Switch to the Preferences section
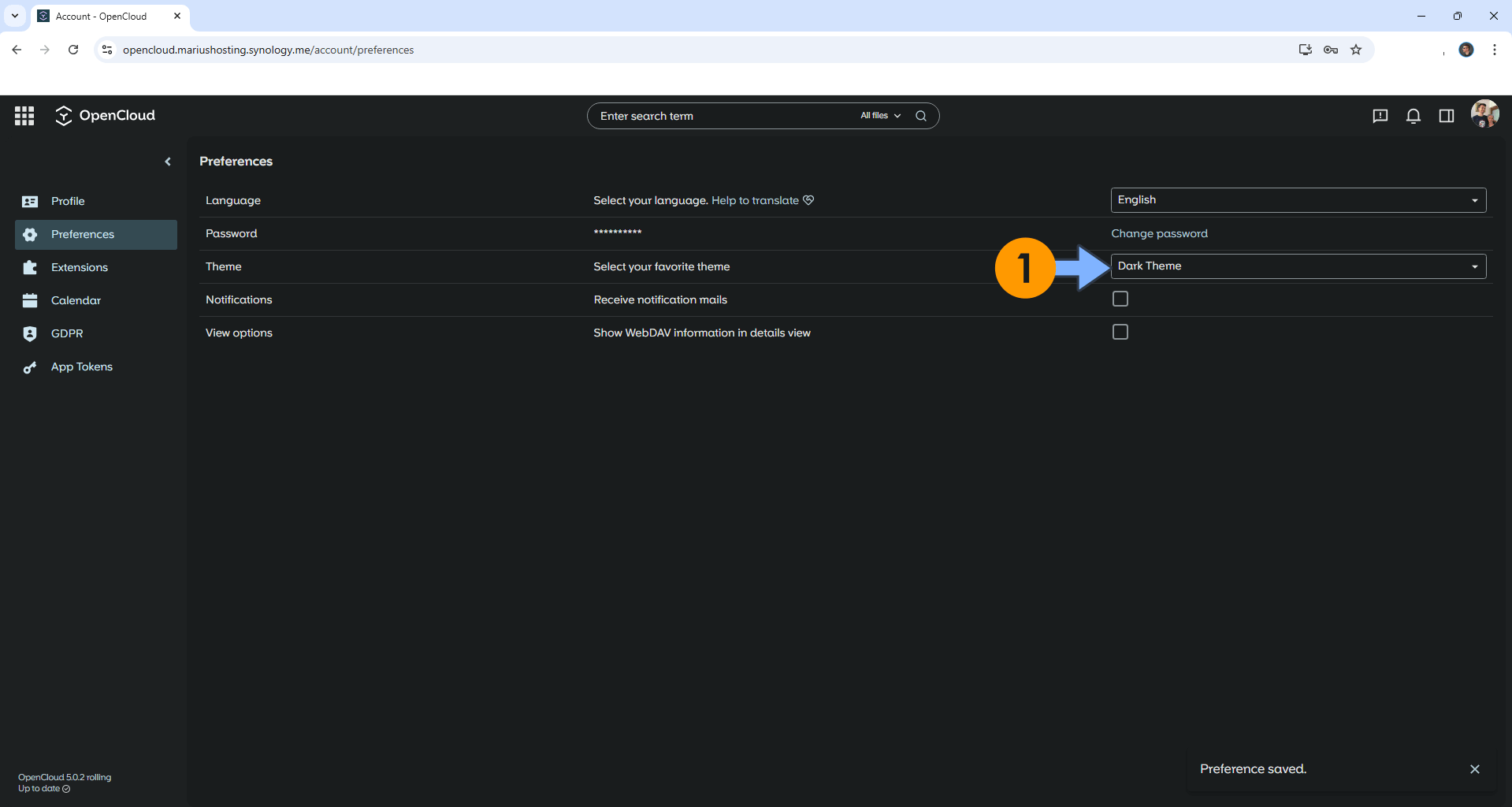The image size is (1512, 807). (83, 234)
